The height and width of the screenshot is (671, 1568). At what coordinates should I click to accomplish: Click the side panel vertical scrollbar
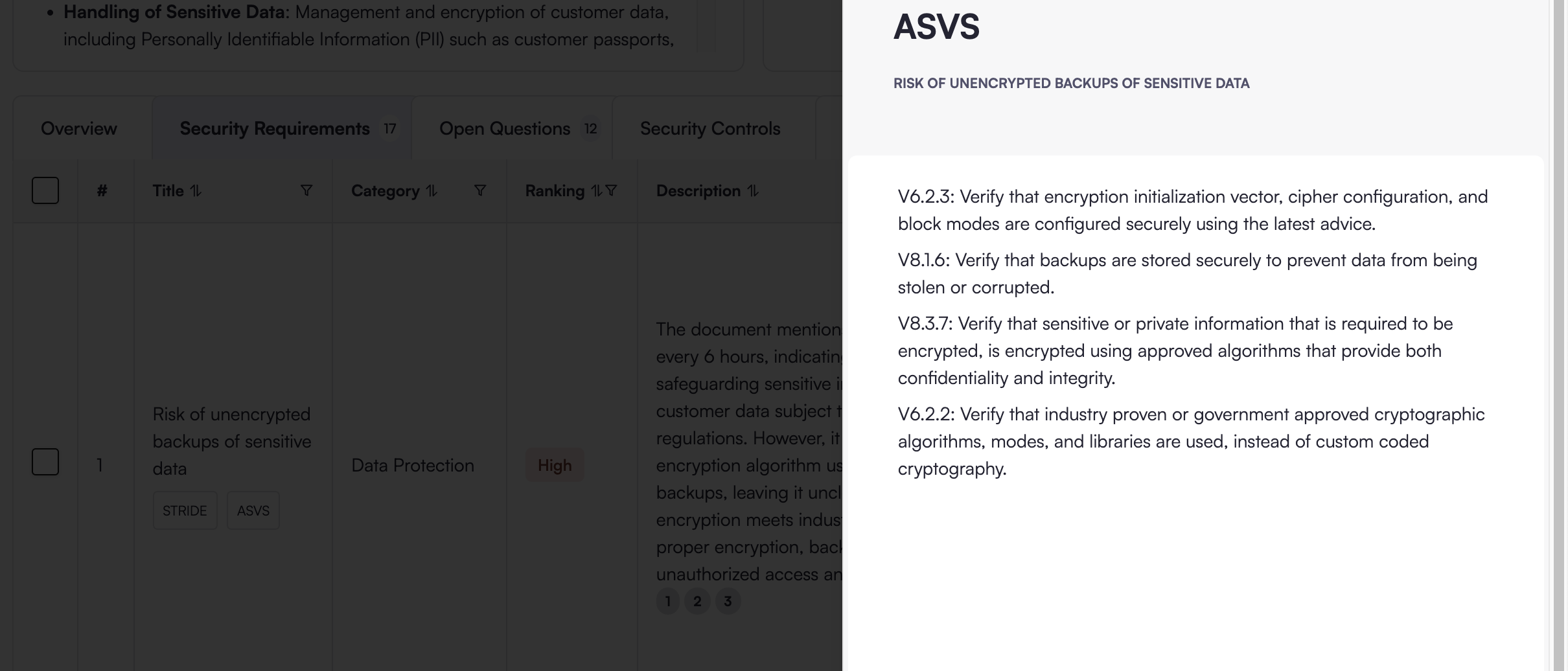click(1558, 324)
